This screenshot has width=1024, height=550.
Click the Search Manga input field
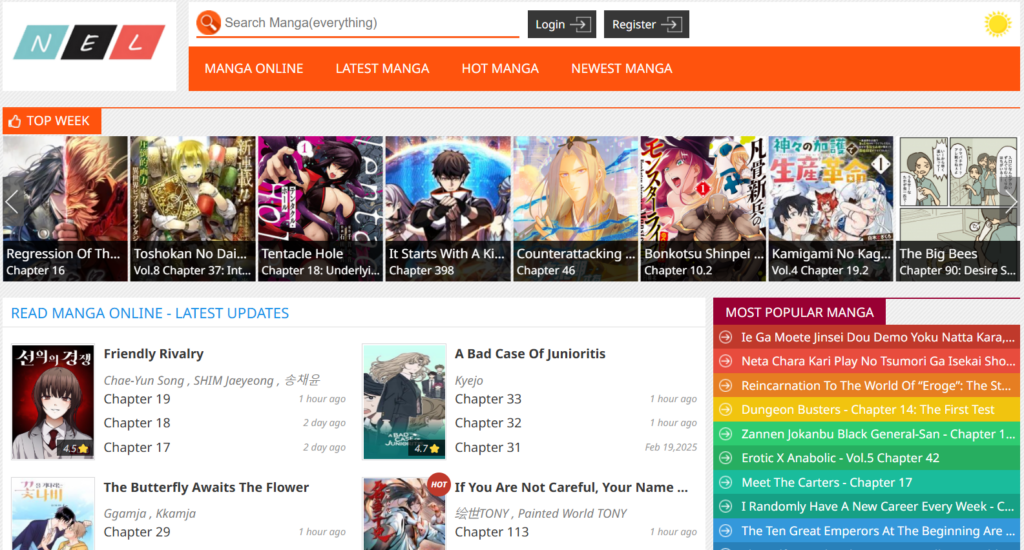click(x=372, y=23)
